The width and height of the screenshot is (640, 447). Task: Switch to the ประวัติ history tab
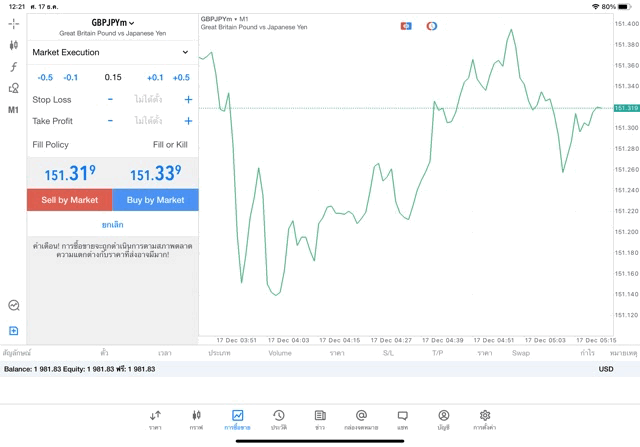[278, 419]
